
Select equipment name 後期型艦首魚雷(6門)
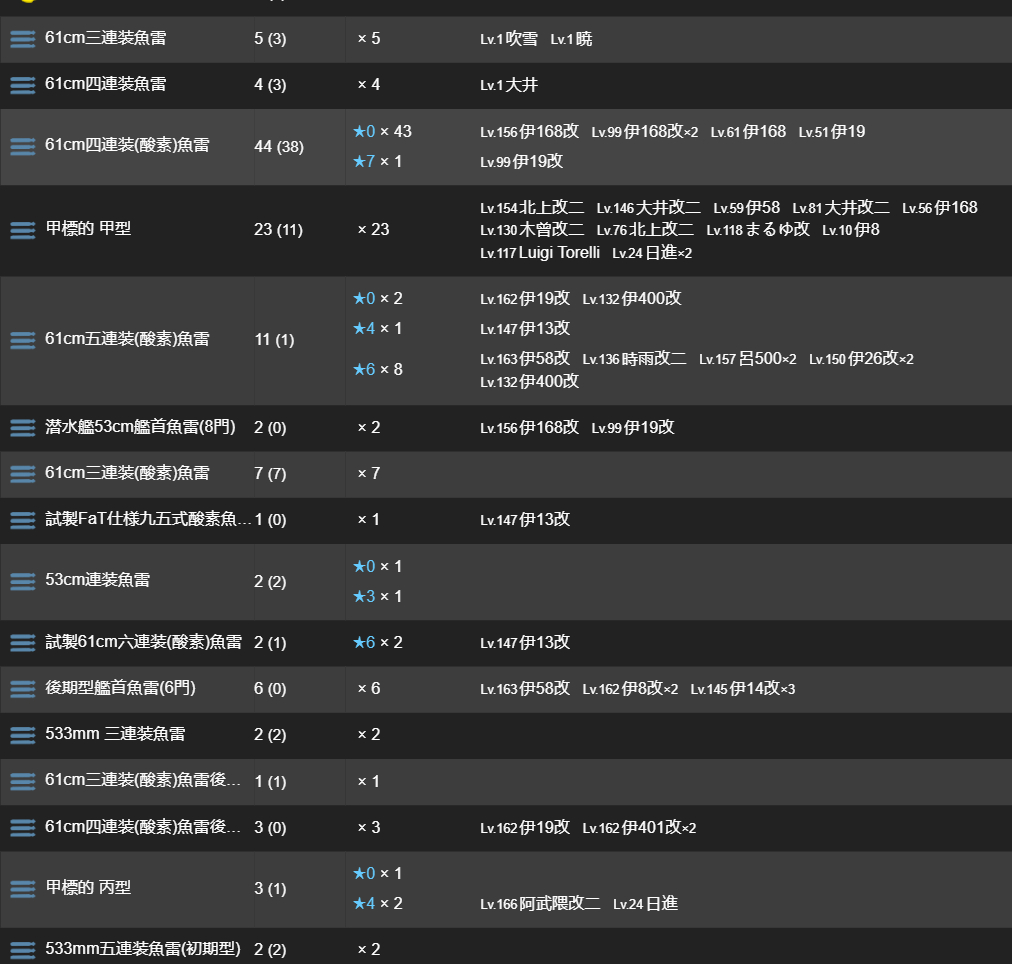(x=120, y=688)
